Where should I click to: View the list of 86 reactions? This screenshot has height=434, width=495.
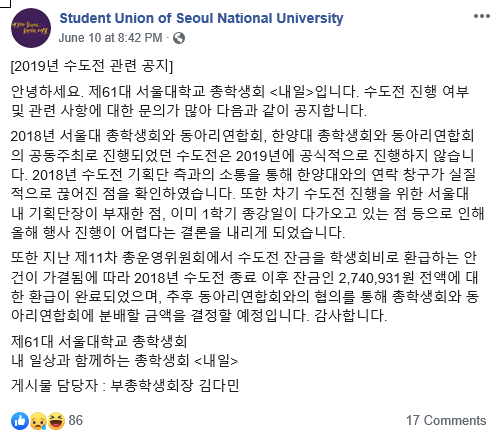pos(76,421)
